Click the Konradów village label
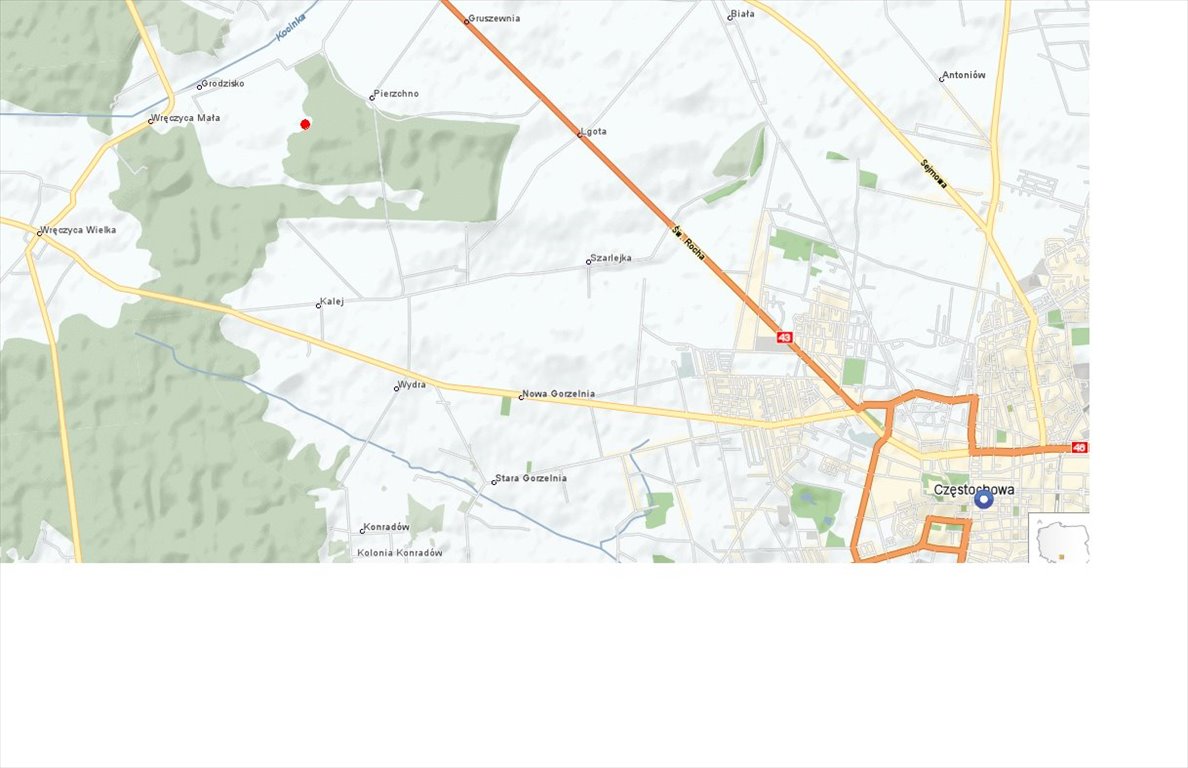The image size is (1188, 768). (386, 526)
